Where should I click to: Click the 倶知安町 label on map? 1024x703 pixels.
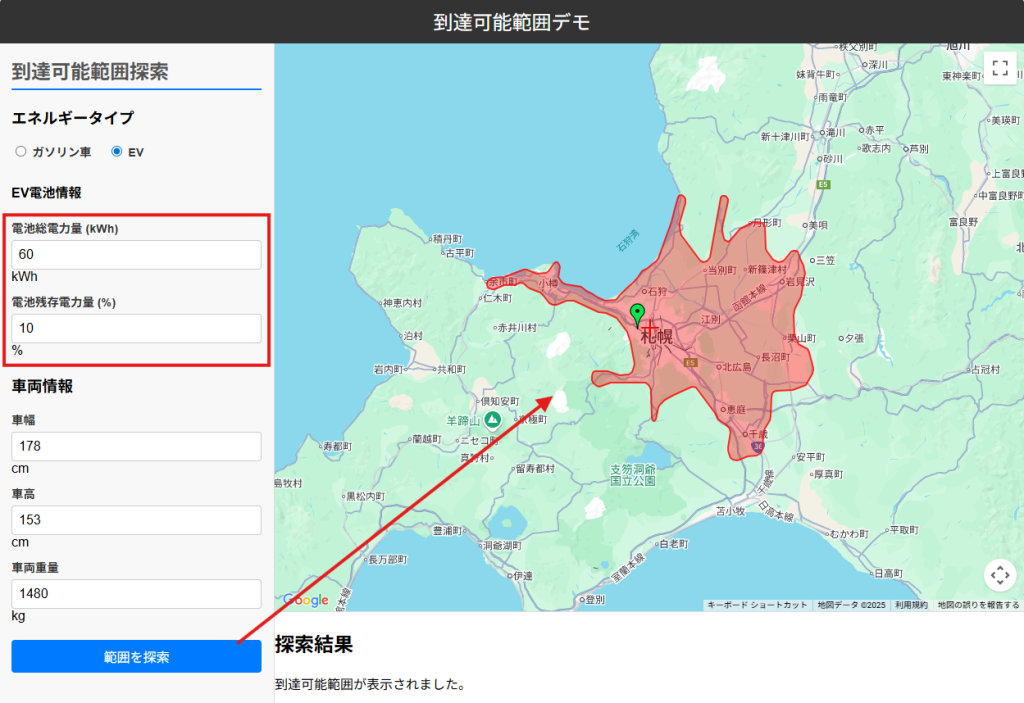pos(500,401)
